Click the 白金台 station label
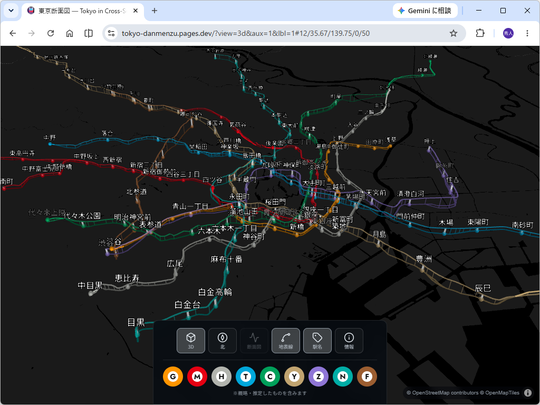540x405 pixels. (187, 304)
